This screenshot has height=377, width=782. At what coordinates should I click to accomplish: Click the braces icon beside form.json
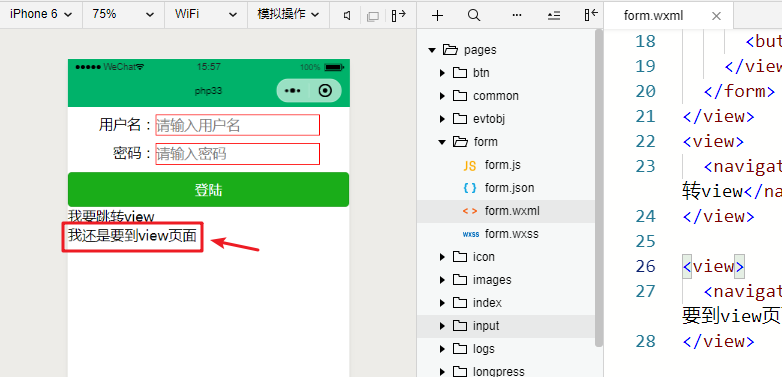[x=470, y=188]
